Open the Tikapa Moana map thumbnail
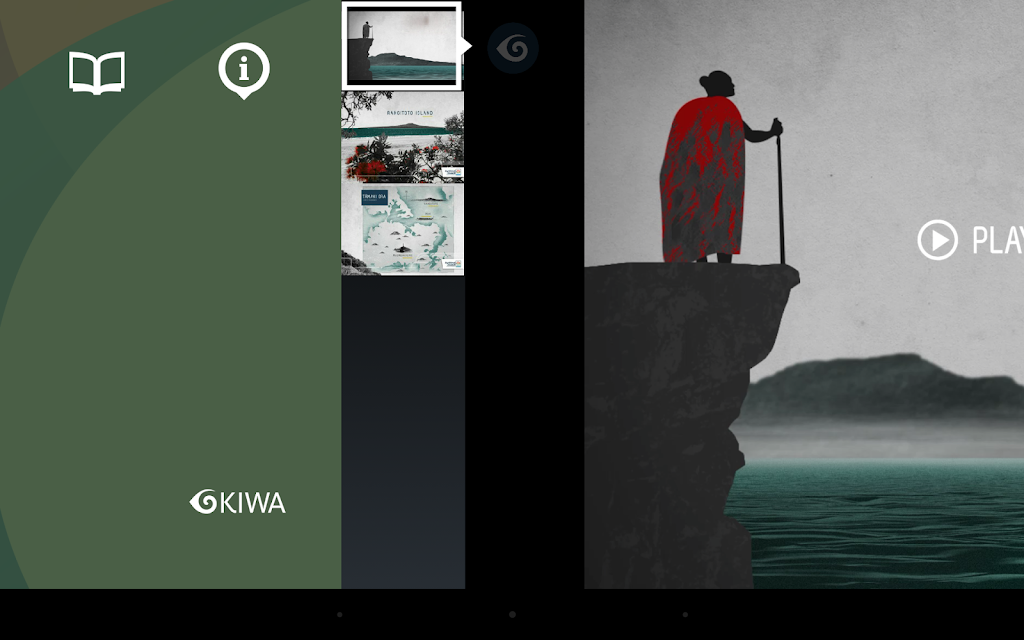1024x640 pixels. [x=402, y=229]
